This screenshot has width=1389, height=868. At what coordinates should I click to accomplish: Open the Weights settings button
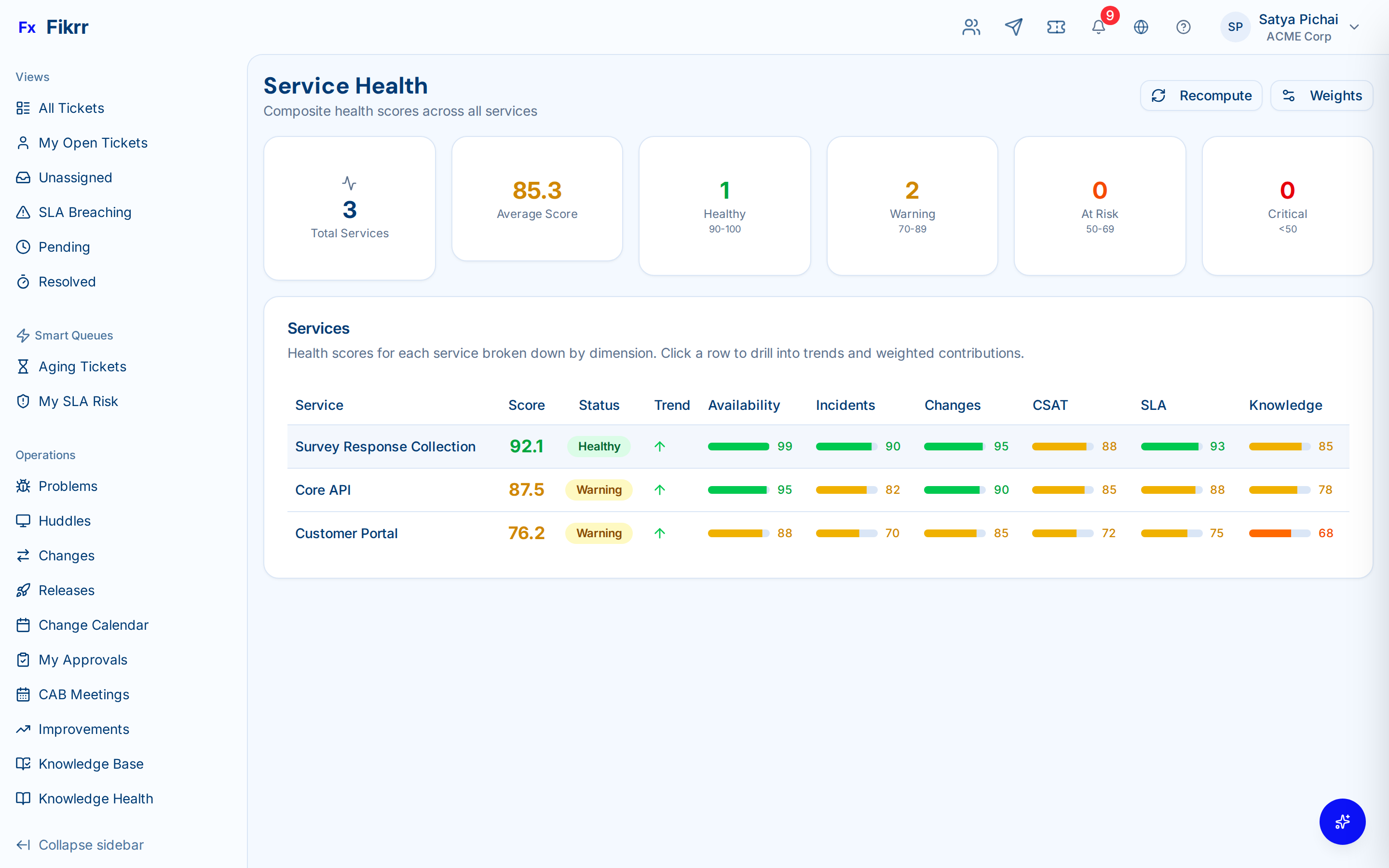click(1322, 95)
